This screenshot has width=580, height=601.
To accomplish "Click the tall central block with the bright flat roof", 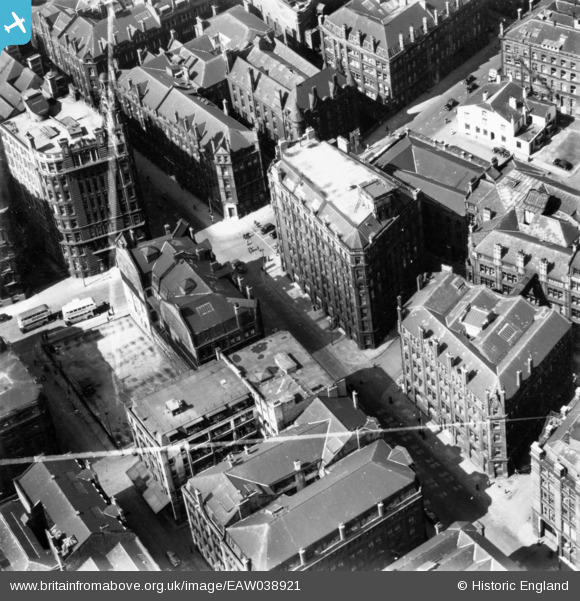I will click(343, 240).
